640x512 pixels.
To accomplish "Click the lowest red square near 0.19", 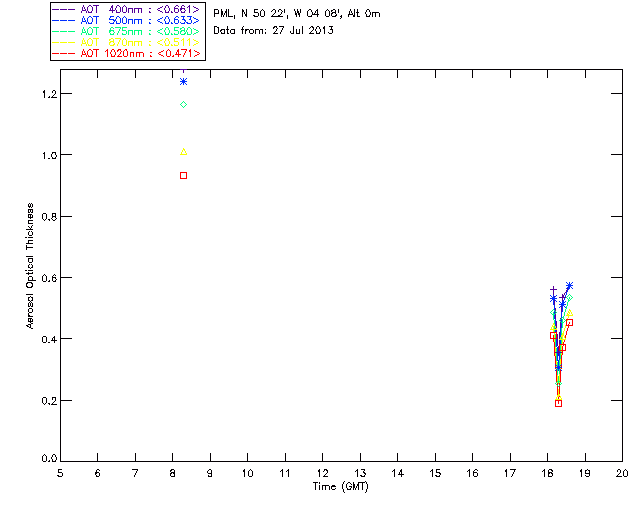I will pos(558,403).
